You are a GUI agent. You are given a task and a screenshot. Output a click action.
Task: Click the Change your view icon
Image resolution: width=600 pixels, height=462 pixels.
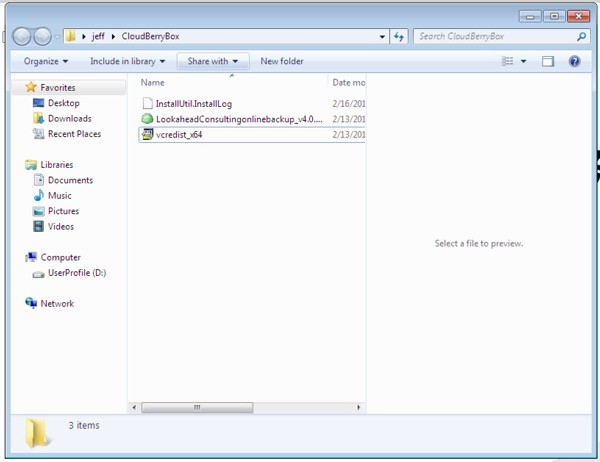click(x=507, y=61)
